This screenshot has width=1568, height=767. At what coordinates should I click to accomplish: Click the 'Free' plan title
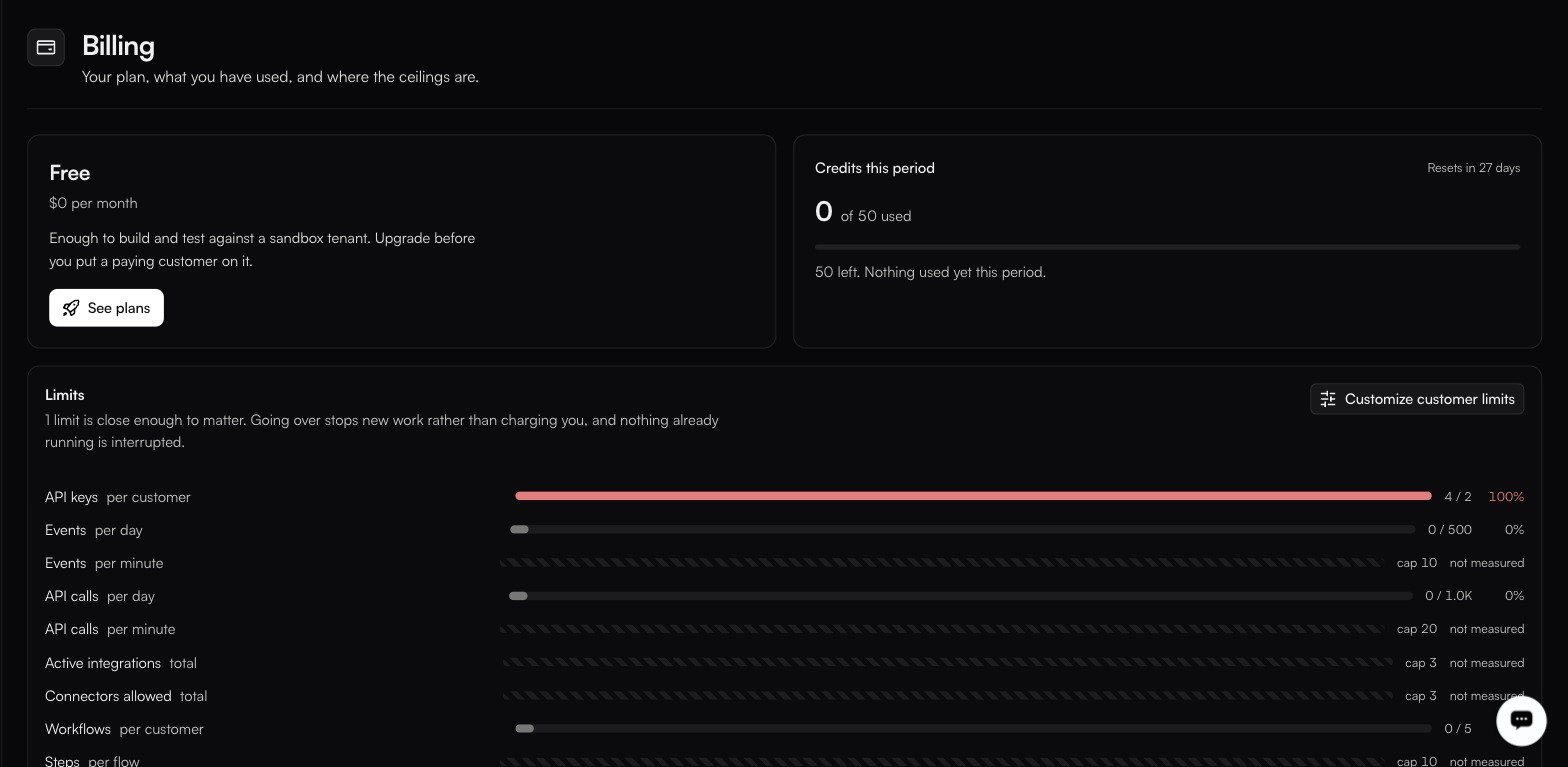tap(70, 173)
